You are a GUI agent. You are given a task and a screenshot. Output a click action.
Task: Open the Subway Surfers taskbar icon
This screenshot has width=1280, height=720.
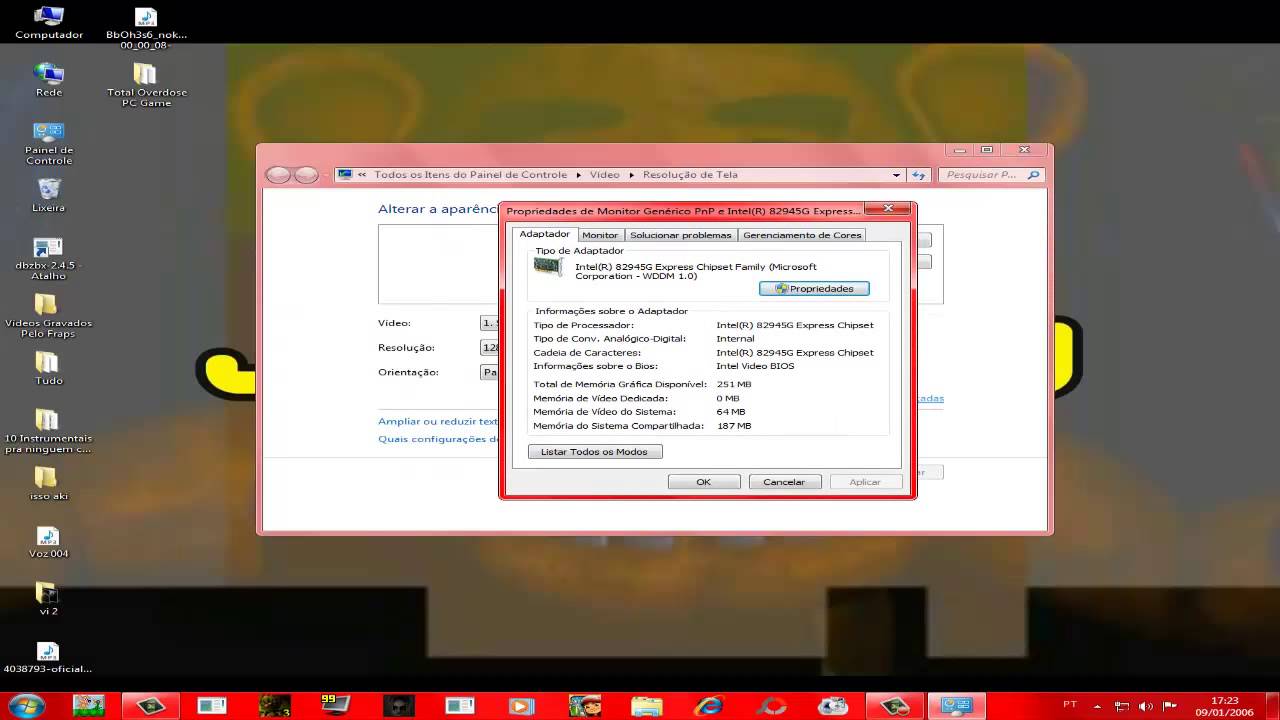point(584,705)
